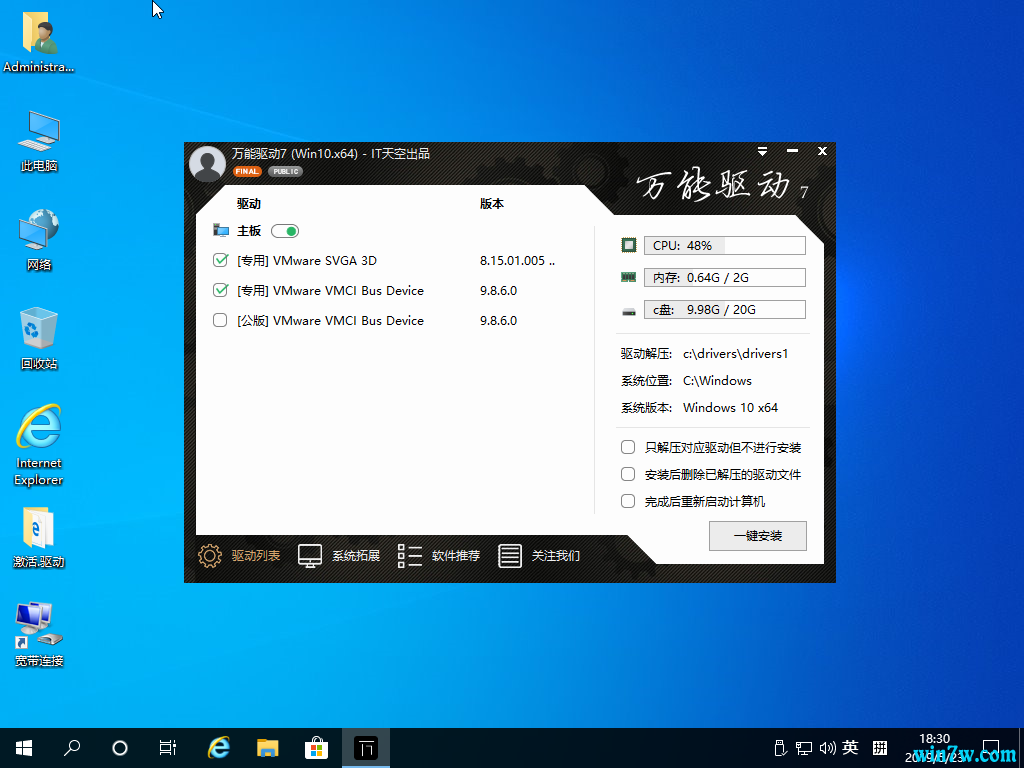Click the 驱动 column header
1024x768 pixels.
pyautogui.click(x=249, y=204)
